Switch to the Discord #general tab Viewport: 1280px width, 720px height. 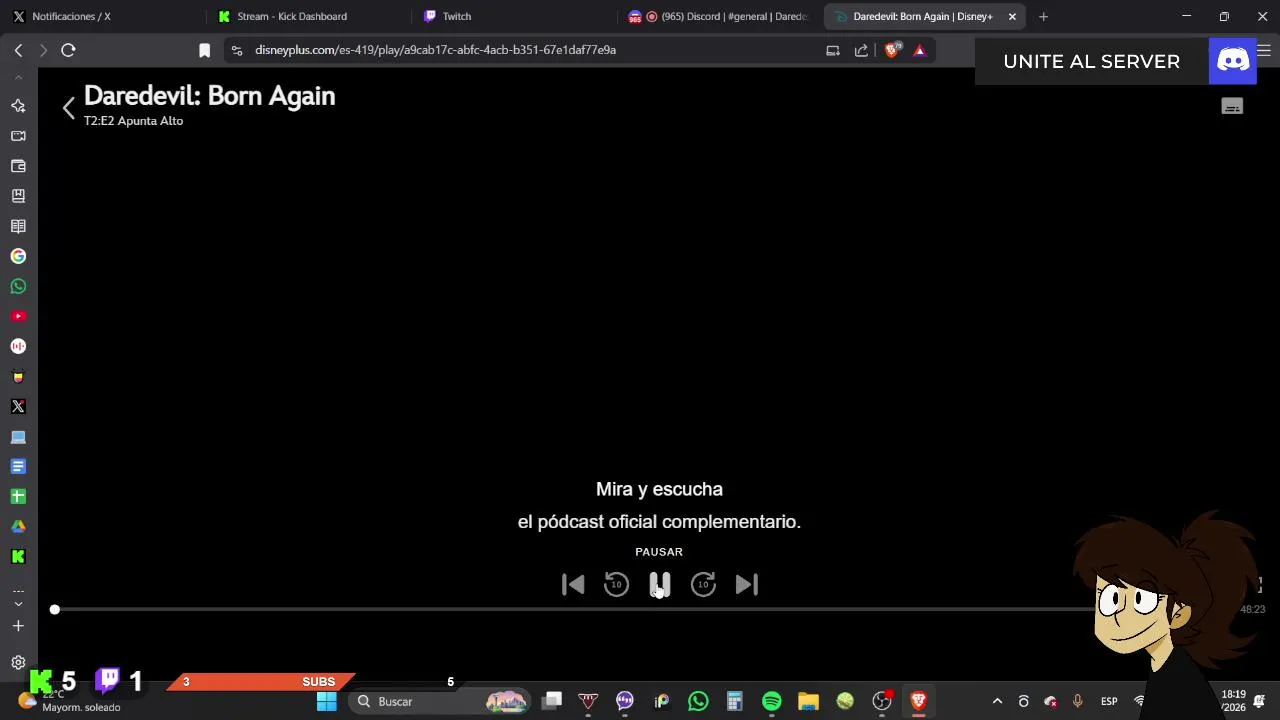point(720,16)
